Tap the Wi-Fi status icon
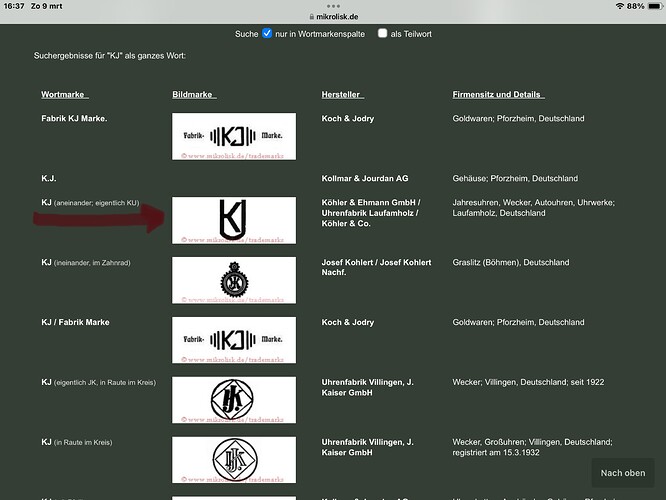This screenshot has height=500, width=666. click(x=619, y=6)
